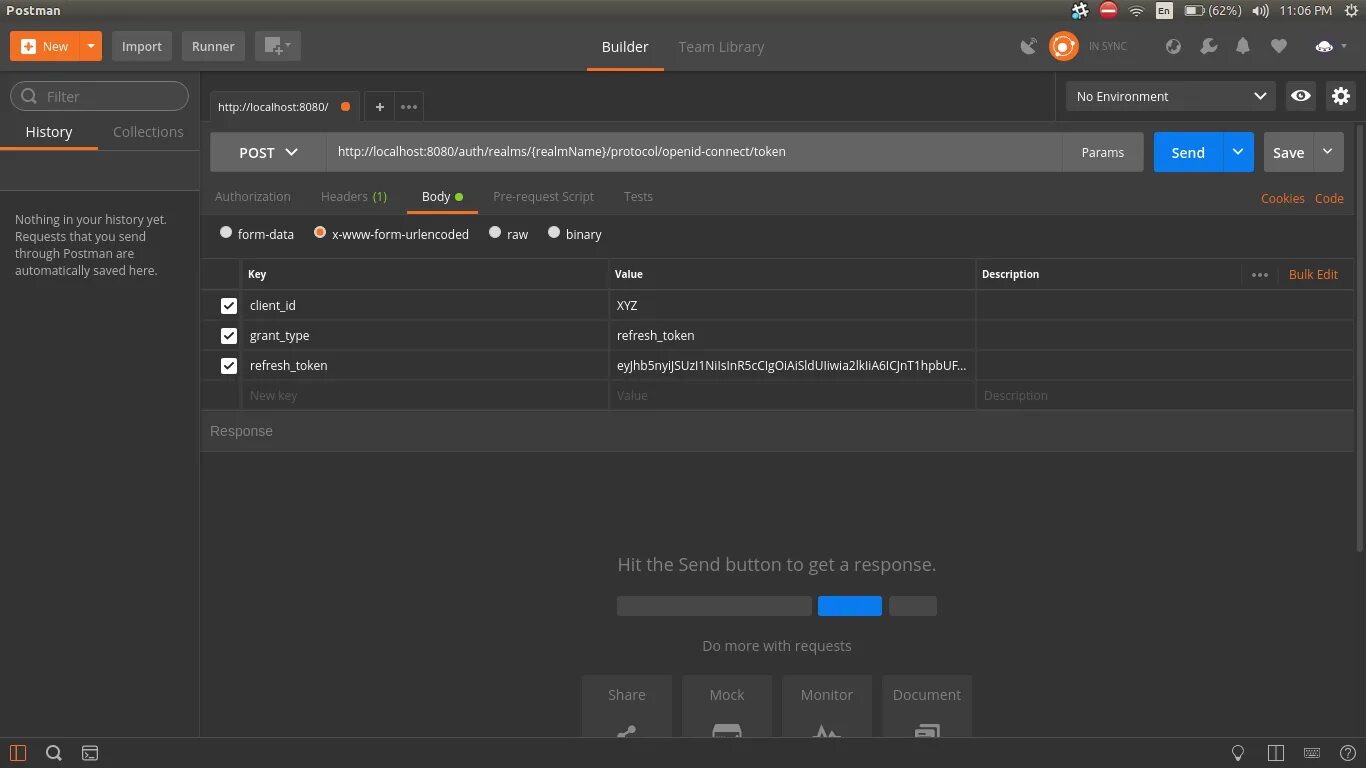The image size is (1366, 768).
Task: Open the Pre-request Script tab
Action: coord(543,197)
